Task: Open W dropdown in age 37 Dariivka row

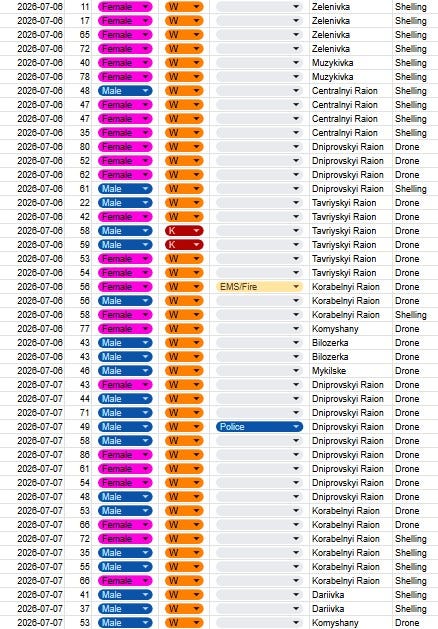Action: pyautogui.click(x=184, y=609)
